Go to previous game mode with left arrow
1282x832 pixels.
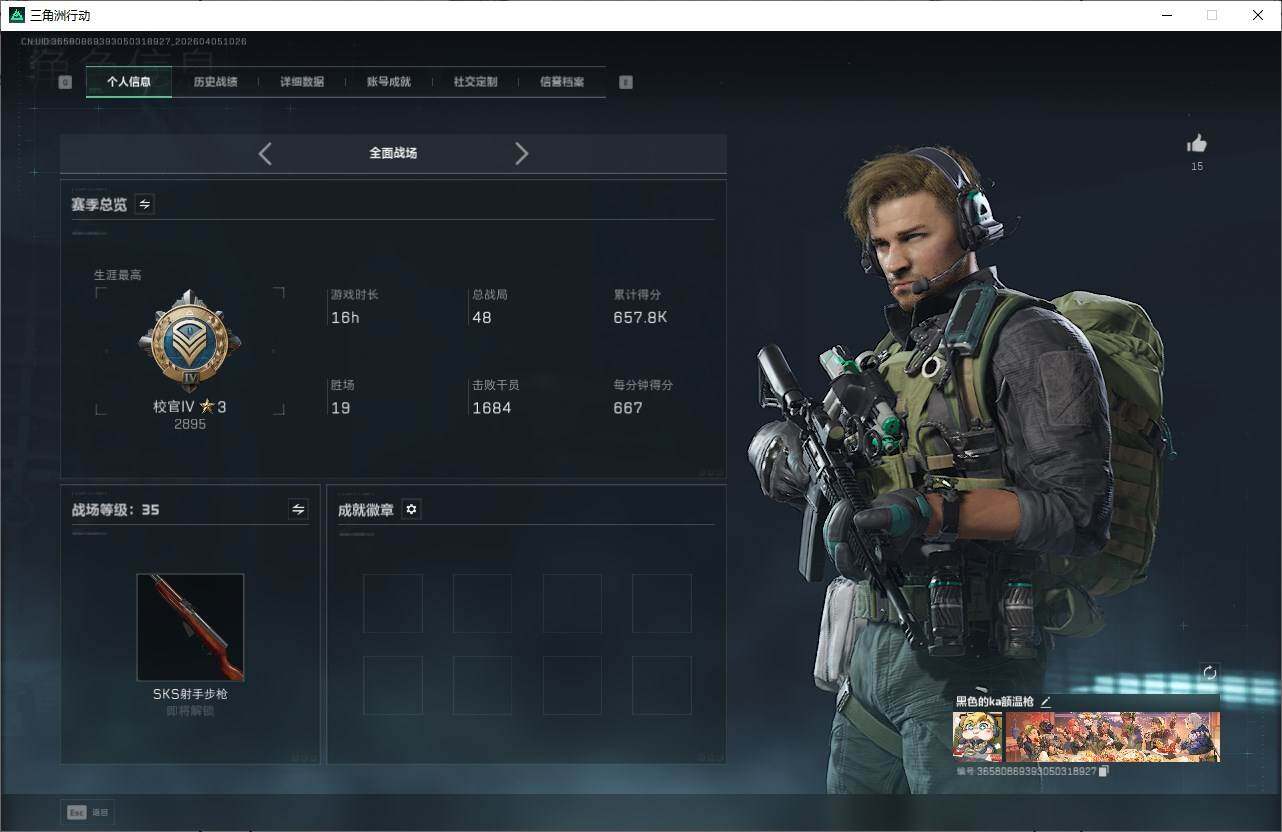pos(265,153)
